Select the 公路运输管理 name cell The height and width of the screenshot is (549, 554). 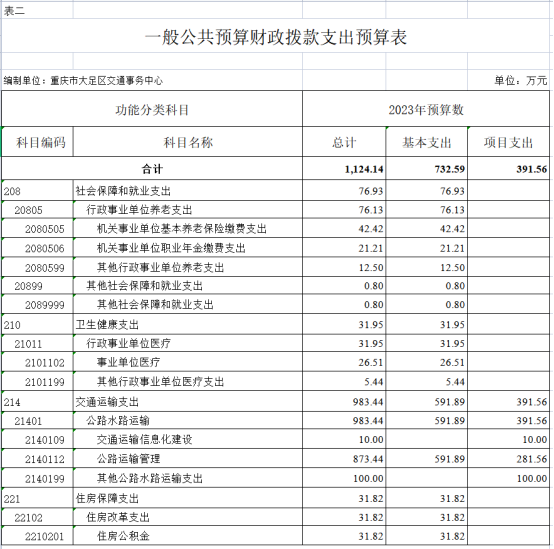[x=188, y=459]
